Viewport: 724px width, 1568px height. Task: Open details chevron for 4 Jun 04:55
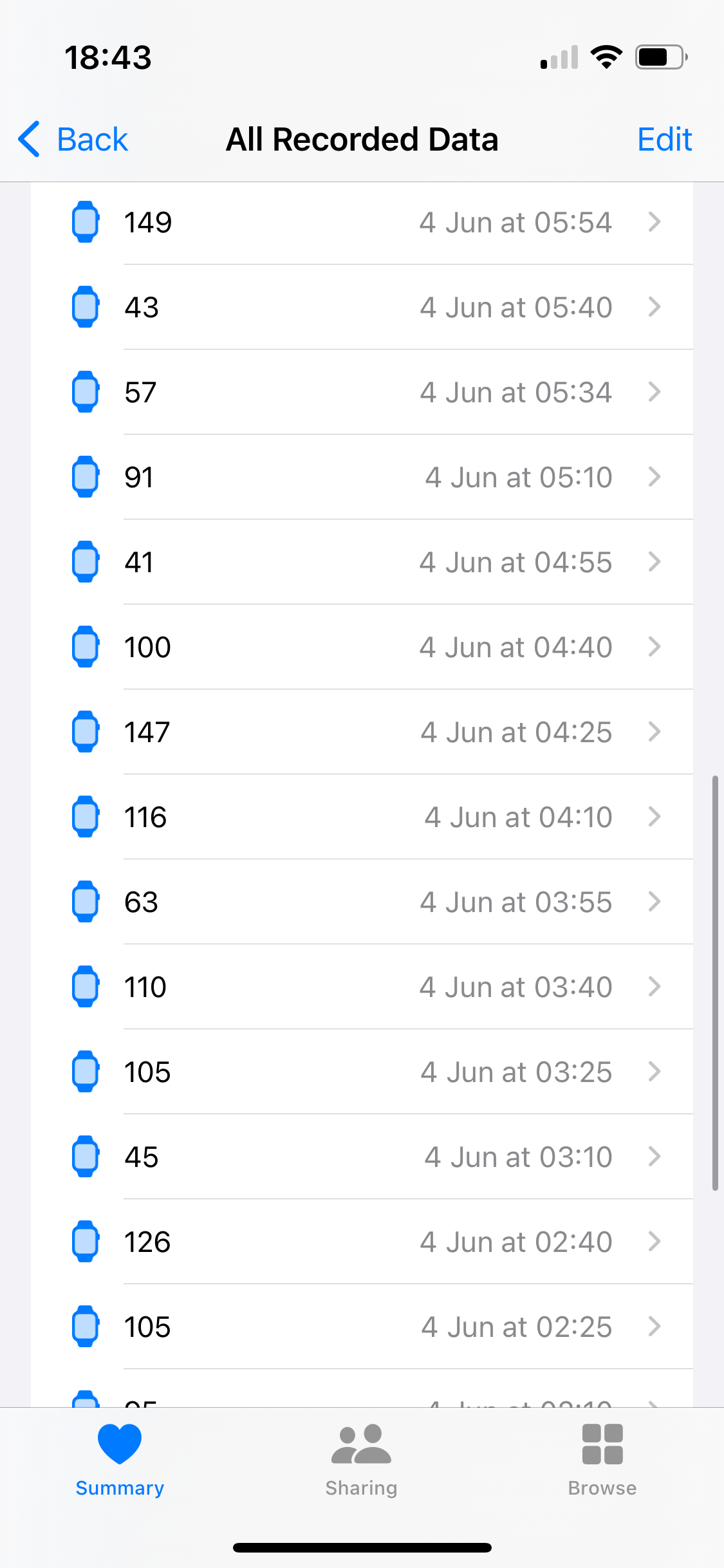coord(654,562)
